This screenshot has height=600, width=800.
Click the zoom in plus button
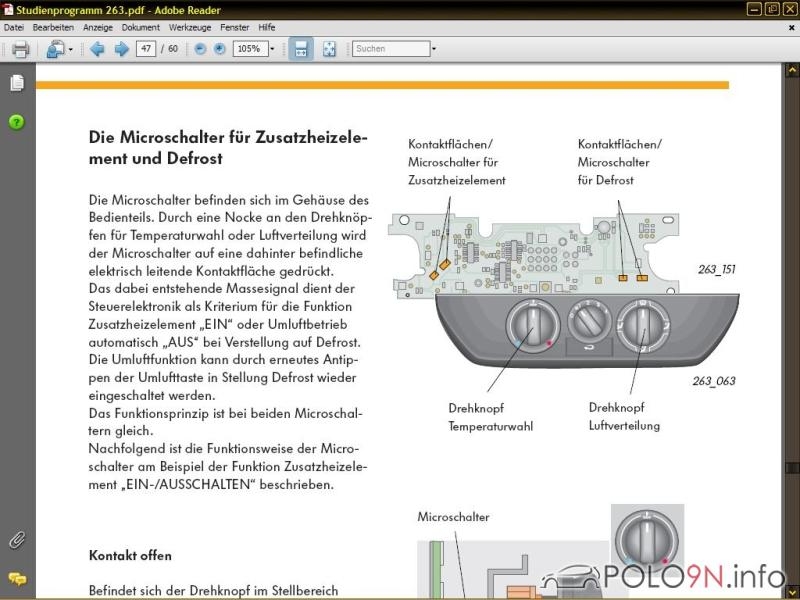(x=219, y=49)
